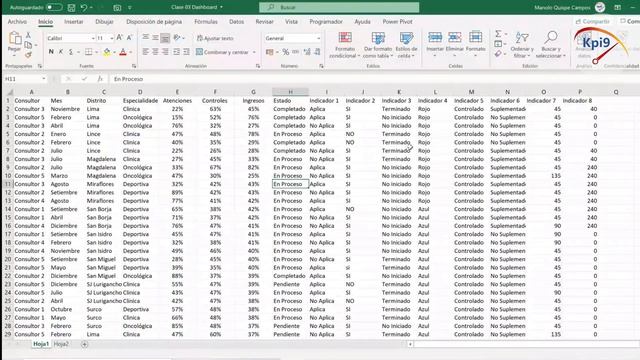Image resolution: width=640 pixels, height=360 pixels.
Task: Open Formato condicional menu
Action: (344, 45)
